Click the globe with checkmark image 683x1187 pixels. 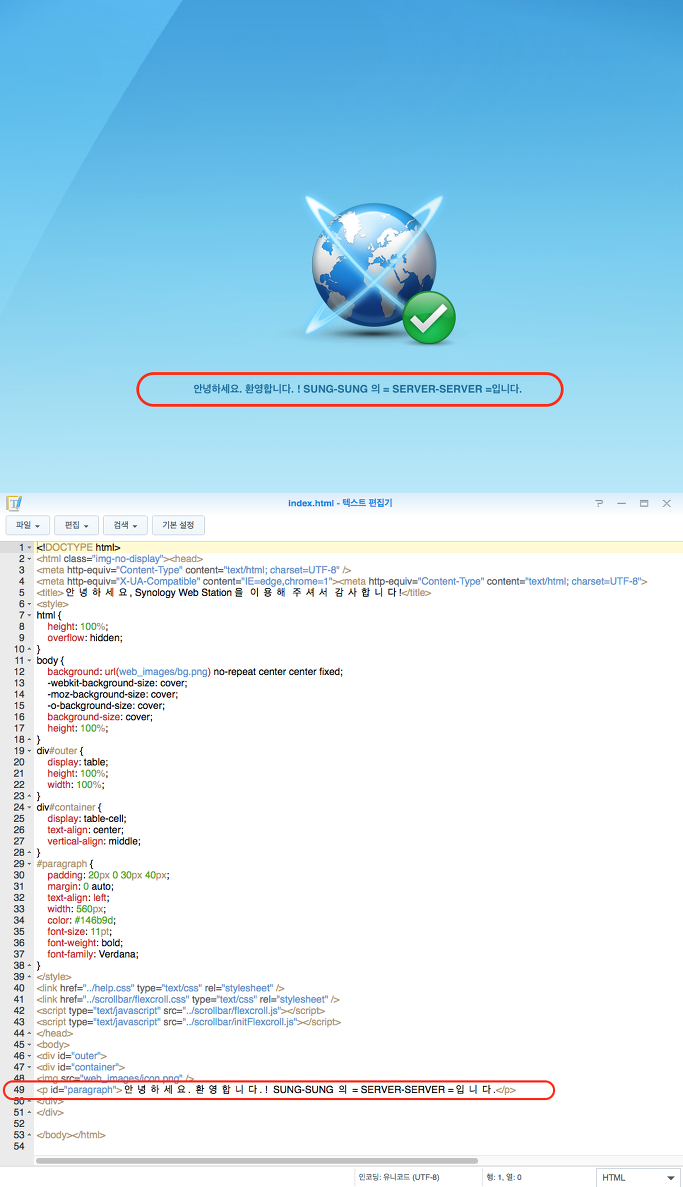tap(382, 269)
